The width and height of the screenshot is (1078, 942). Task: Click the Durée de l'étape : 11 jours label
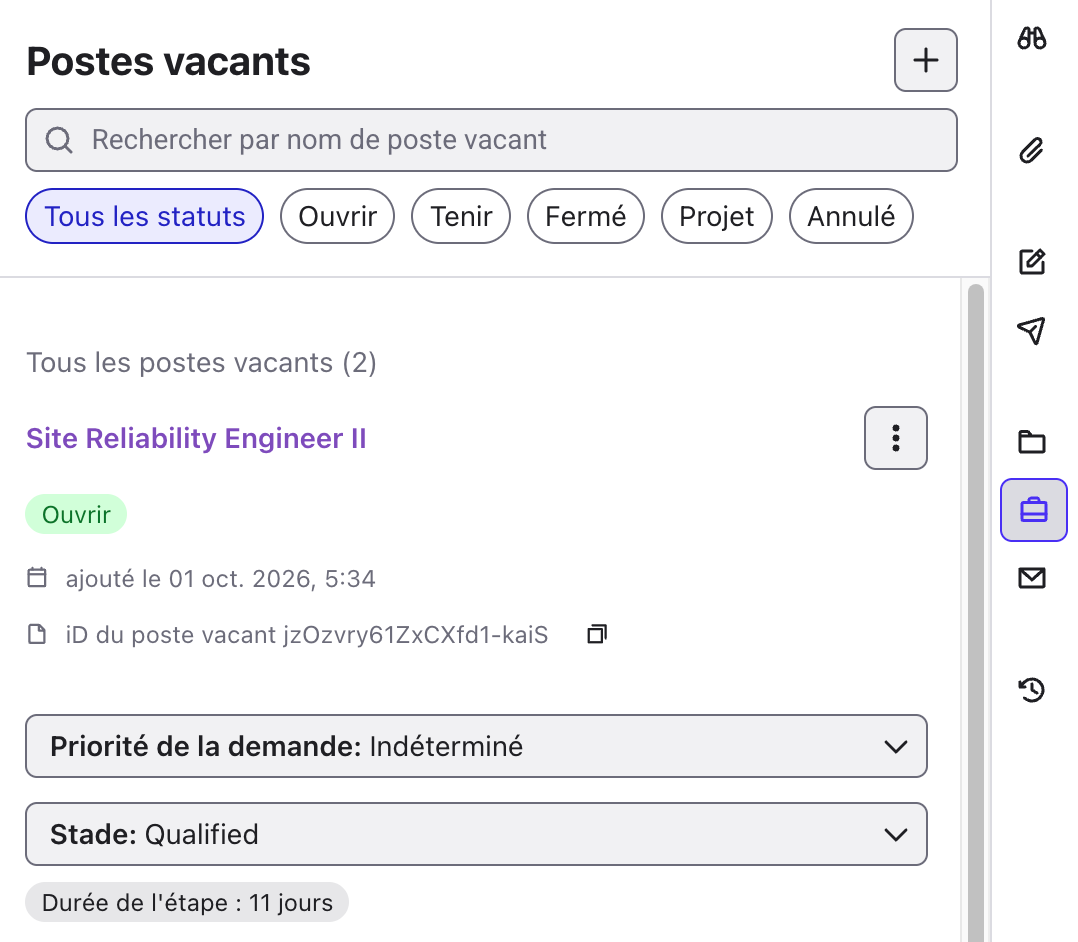click(187, 902)
